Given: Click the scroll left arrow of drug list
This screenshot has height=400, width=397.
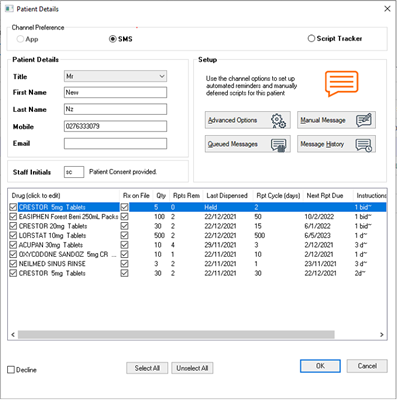Looking at the screenshot, I should coord(13,335).
